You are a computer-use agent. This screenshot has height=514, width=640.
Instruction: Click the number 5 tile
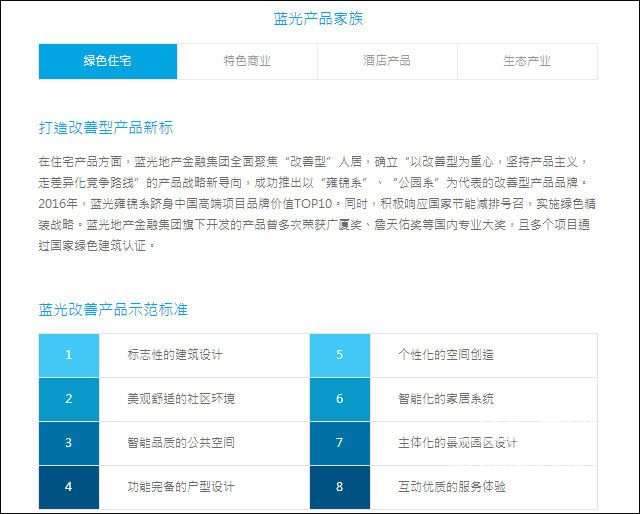pos(340,355)
